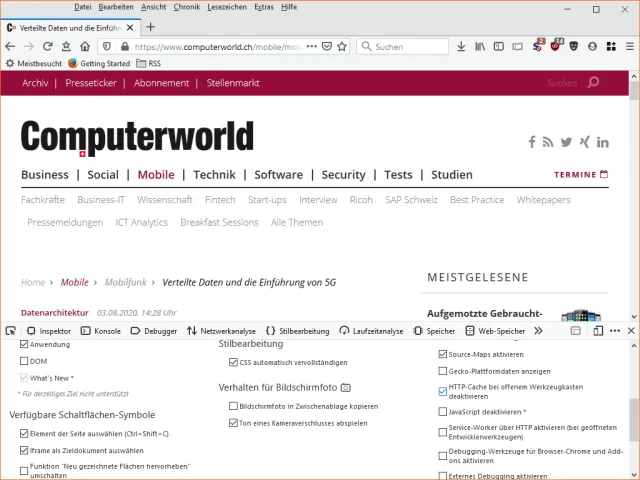This screenshot has height=480, width=640.
Task: Open the Lesezeichen menu
Action: tap(226, 7)
